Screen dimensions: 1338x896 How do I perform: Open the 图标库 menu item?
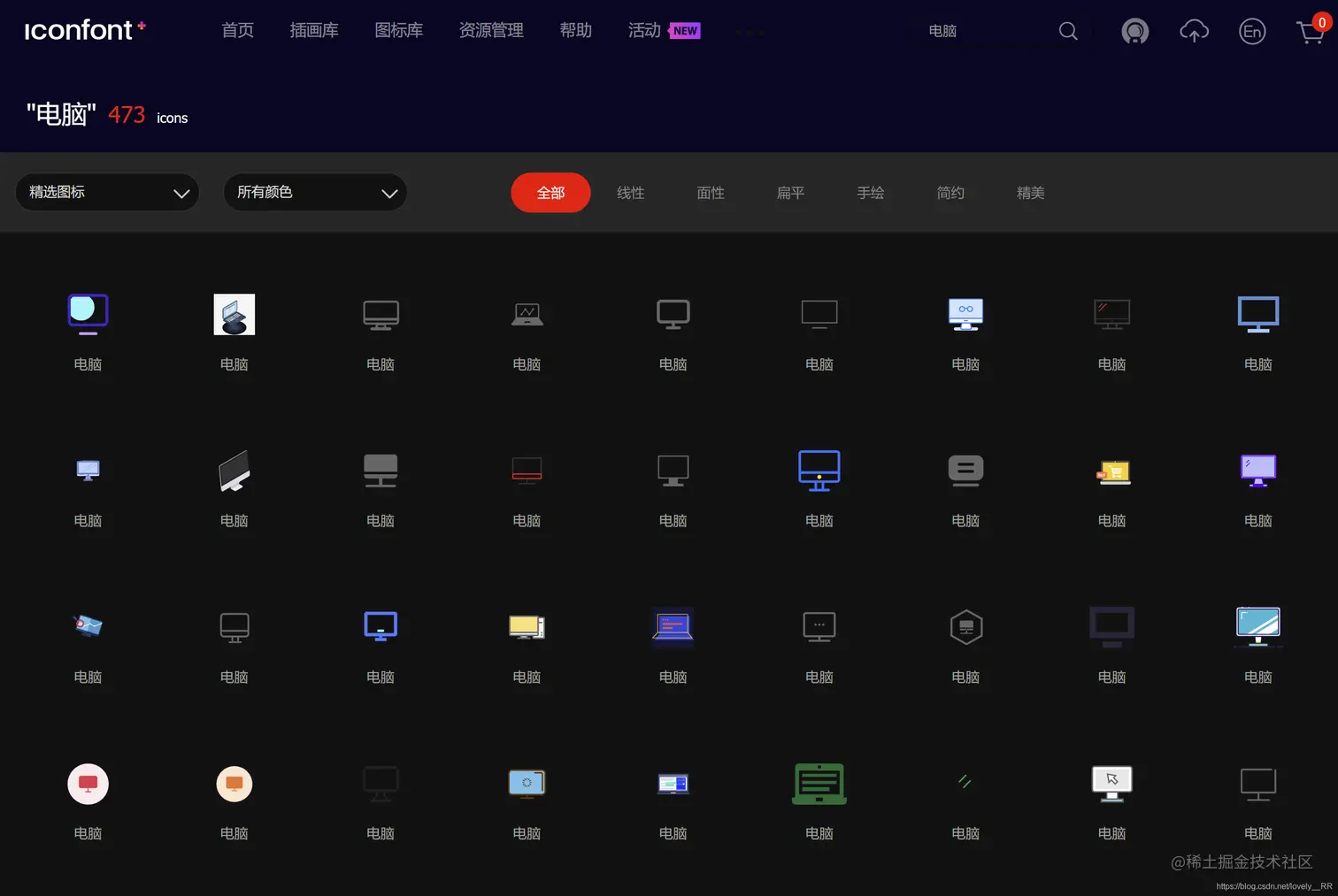(x=399, y=30)
